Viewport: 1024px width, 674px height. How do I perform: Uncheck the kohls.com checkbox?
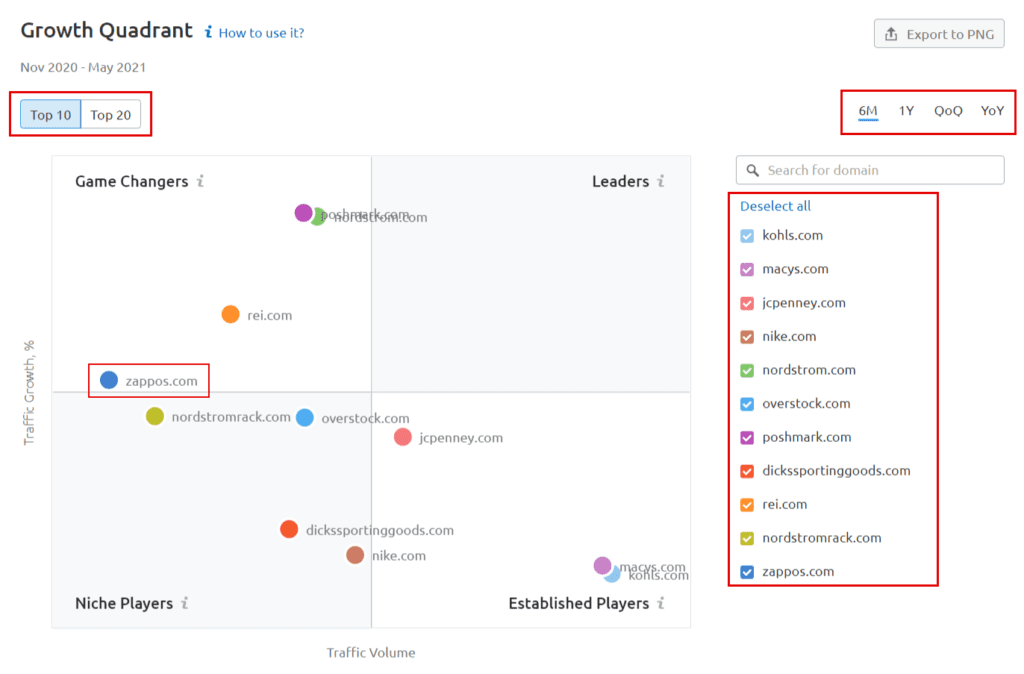tap(747, 236)
